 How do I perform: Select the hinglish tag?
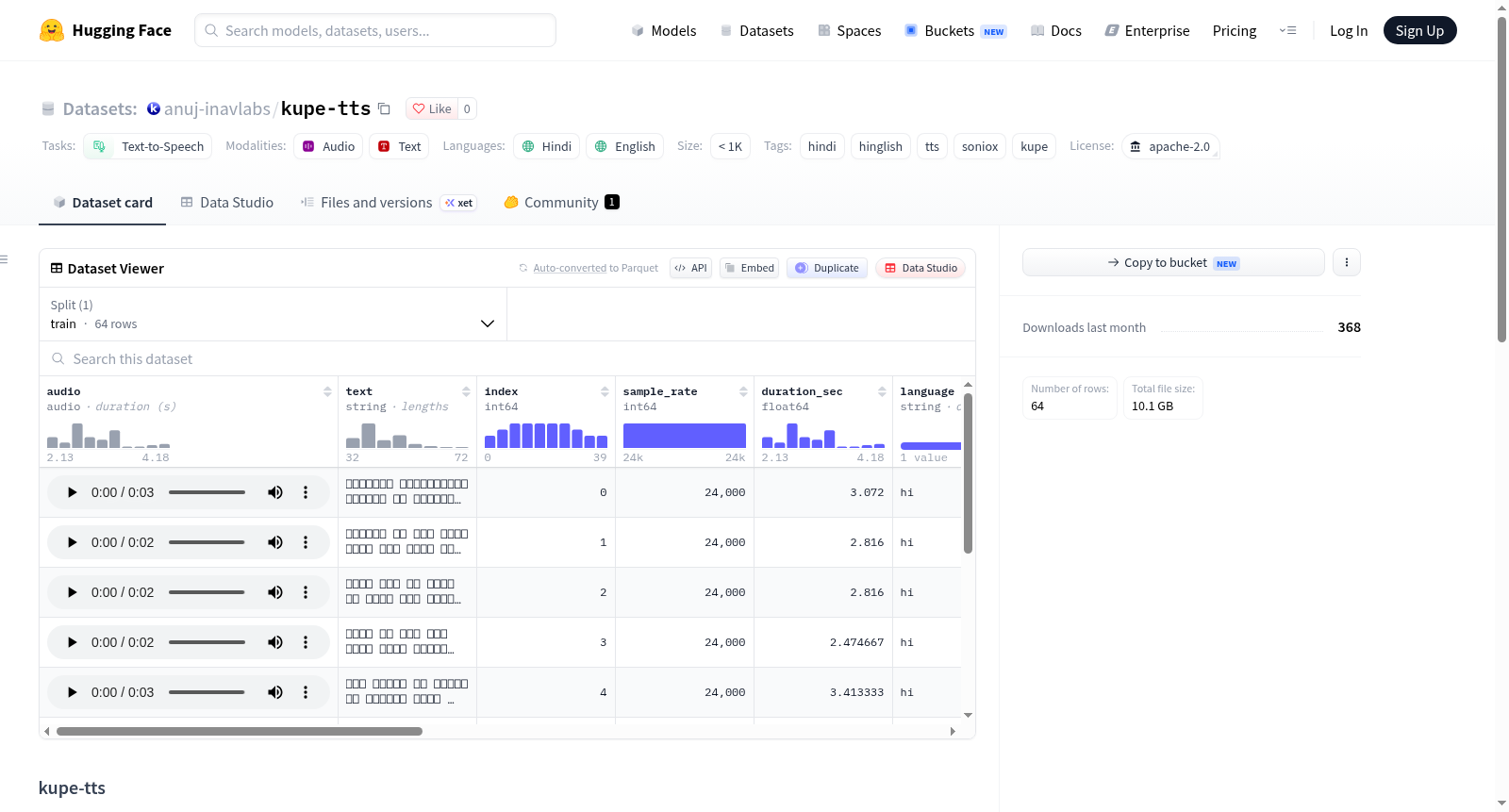[881, 146]
